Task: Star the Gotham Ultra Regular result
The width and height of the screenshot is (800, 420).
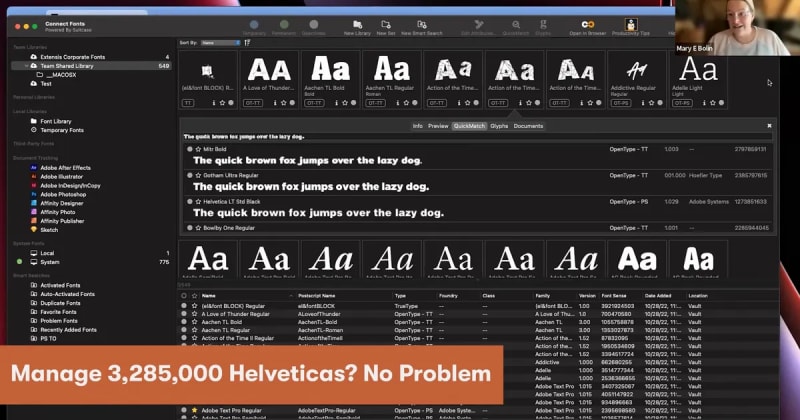Action: pyautogui.click(x=198, y=176)
